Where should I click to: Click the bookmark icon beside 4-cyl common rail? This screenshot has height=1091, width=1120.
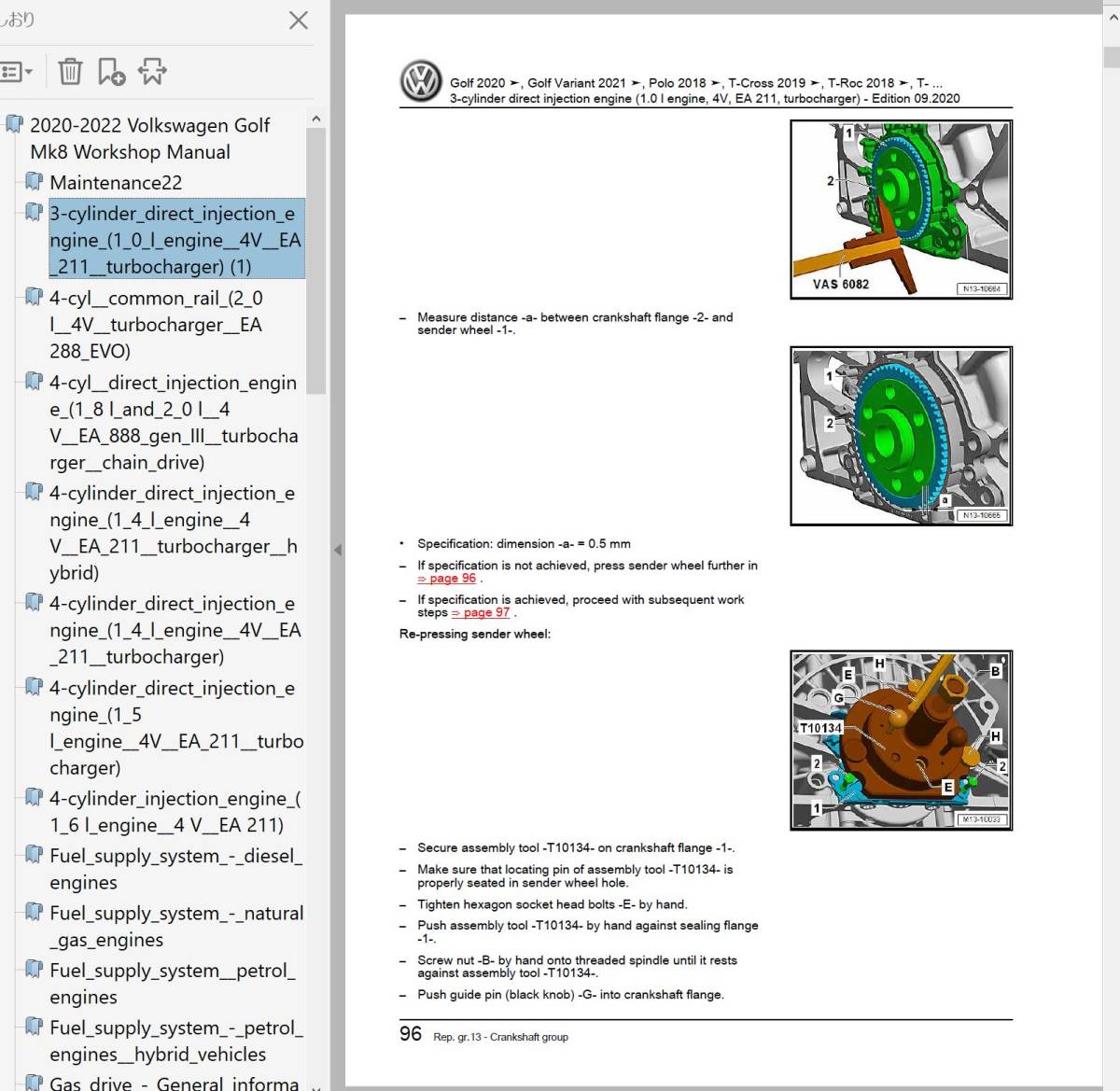(35, 298)
